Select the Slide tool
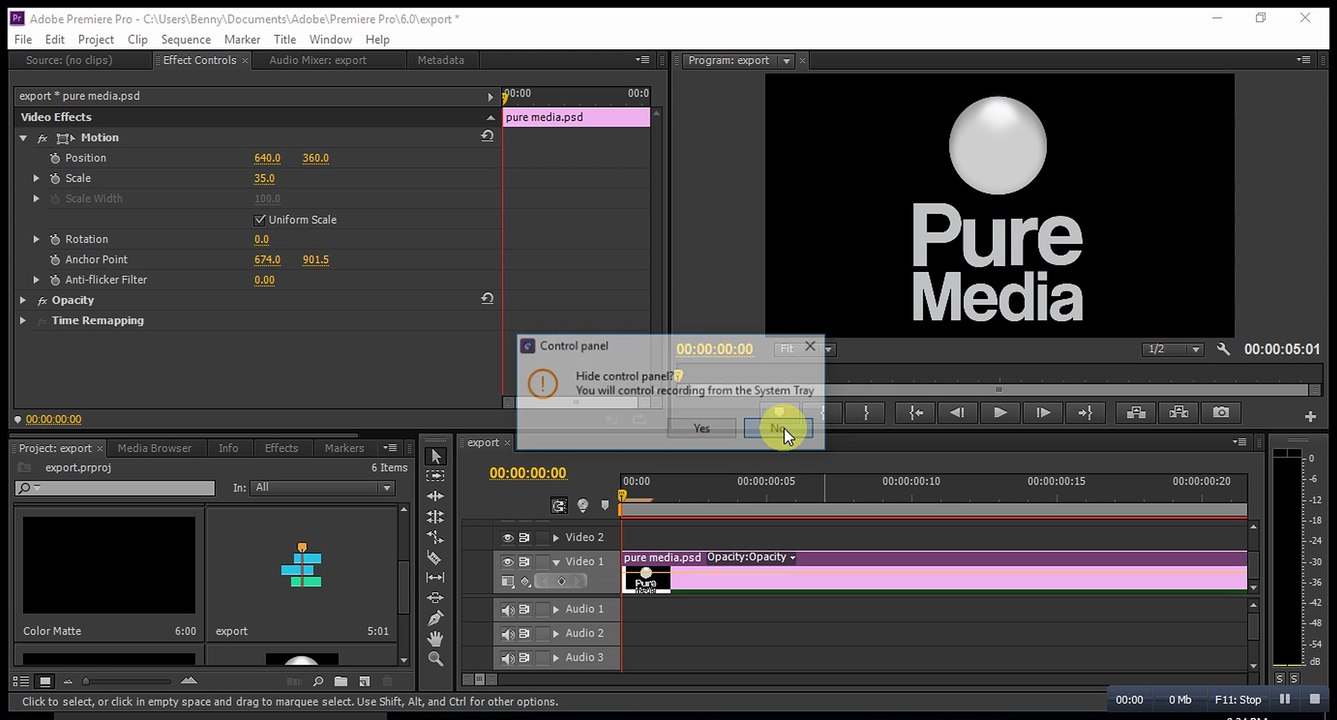Screen dimensions: 1337x720 click(x=435, y=598)
